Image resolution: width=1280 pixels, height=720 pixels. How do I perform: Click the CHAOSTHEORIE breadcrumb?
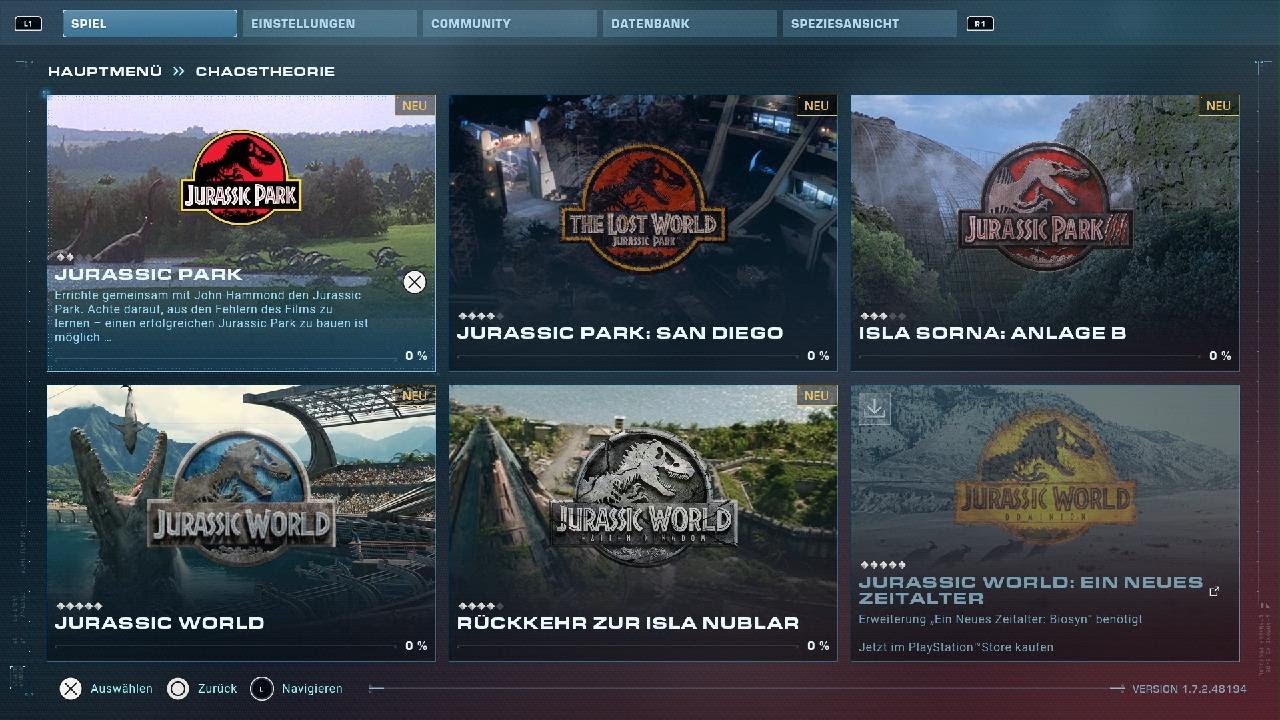[265, 71]
